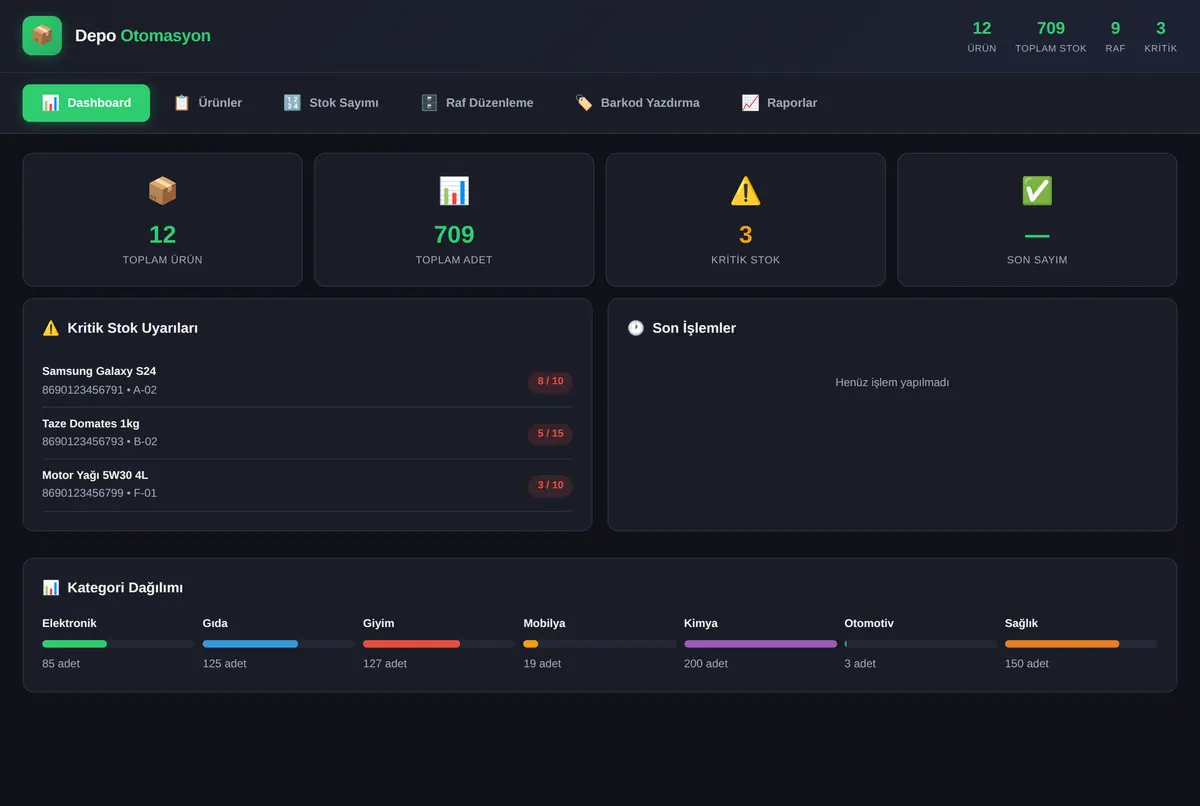
Task: Click the warning icon on Kritik Stok card
Action: 746,190
